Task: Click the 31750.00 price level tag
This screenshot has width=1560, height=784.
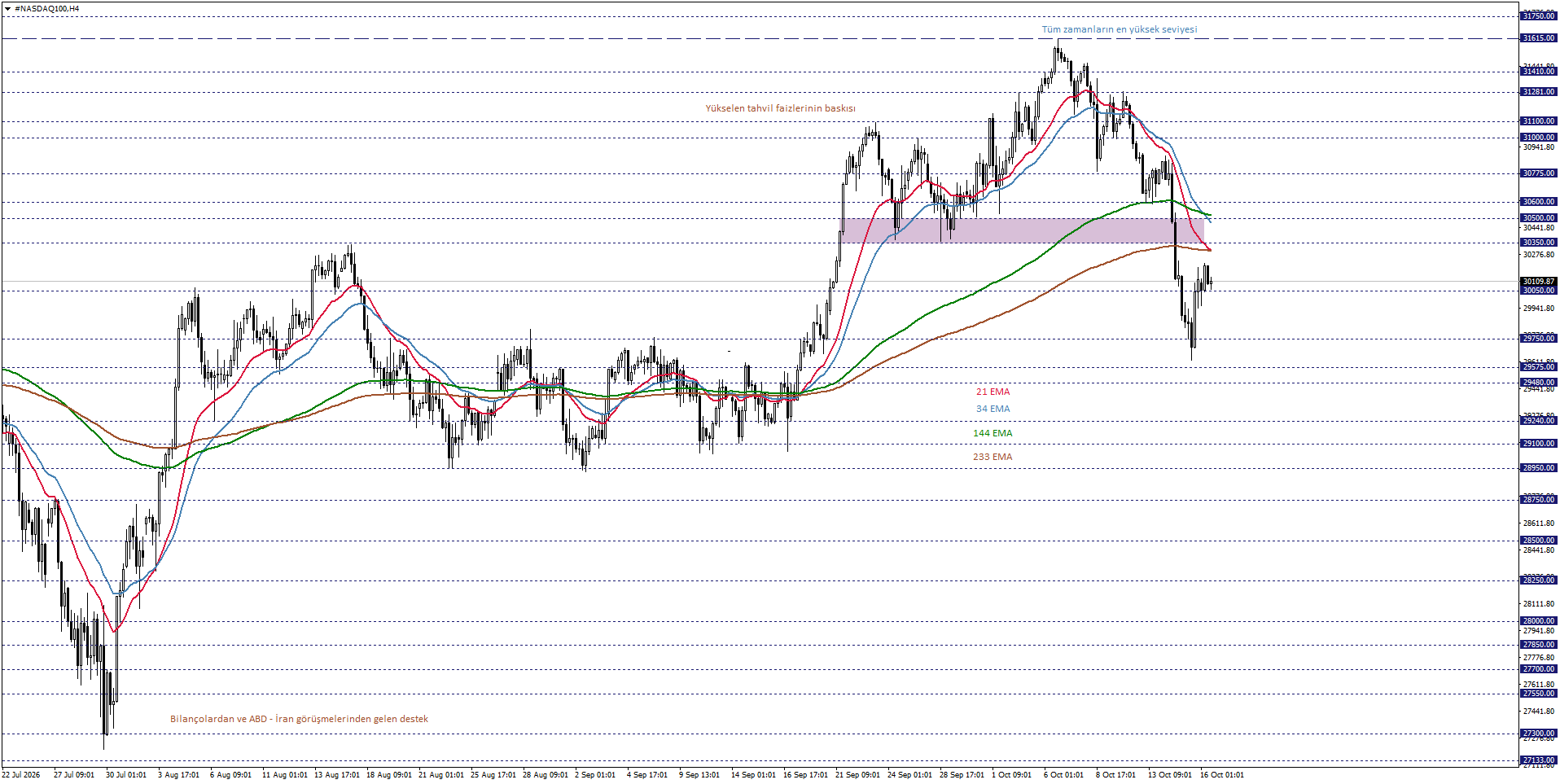Action: tap(1538, 16)
